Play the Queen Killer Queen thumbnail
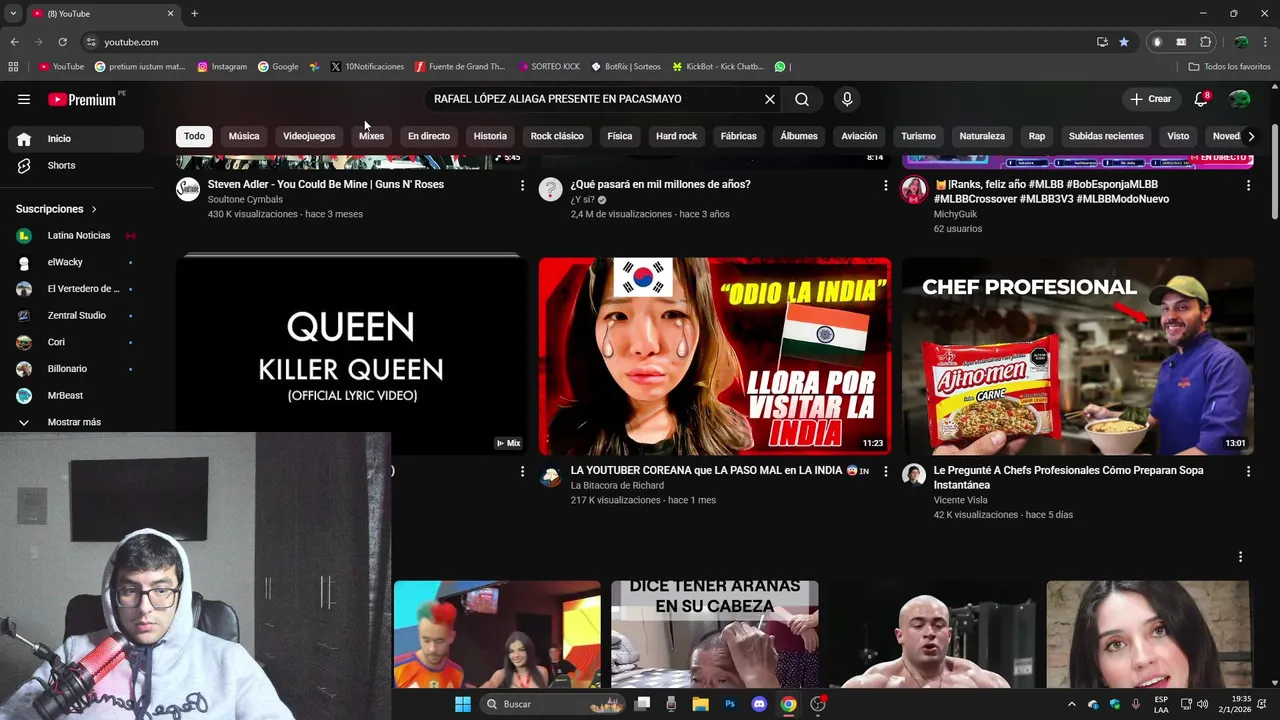Image resolution: width=1280 pixels, height=720 pixels. coord(351,355)
